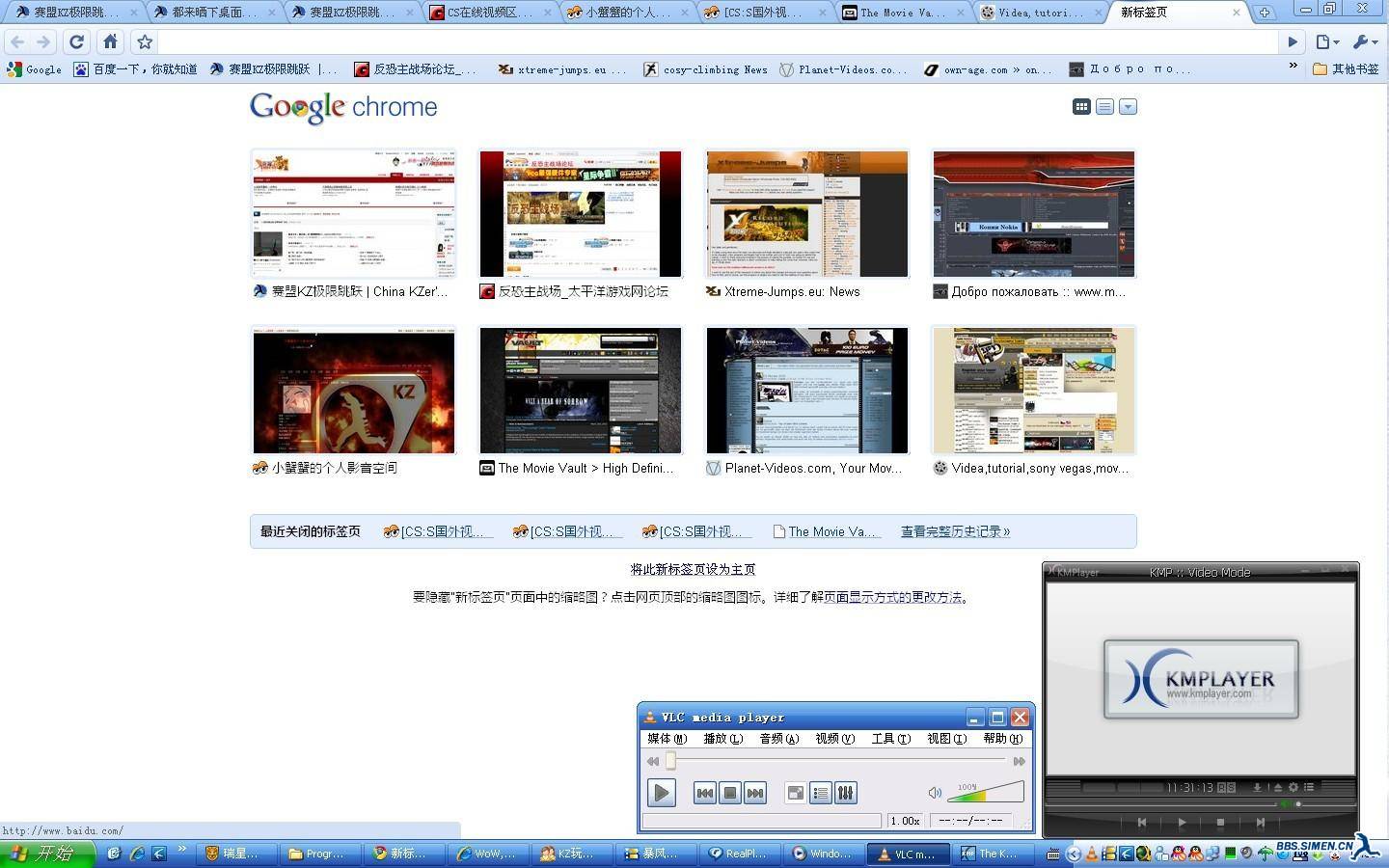Viewport: 1389px width, 868px height.
Task: Open 反恐主战场 forum thumbnail
Action: coord(581,214)
